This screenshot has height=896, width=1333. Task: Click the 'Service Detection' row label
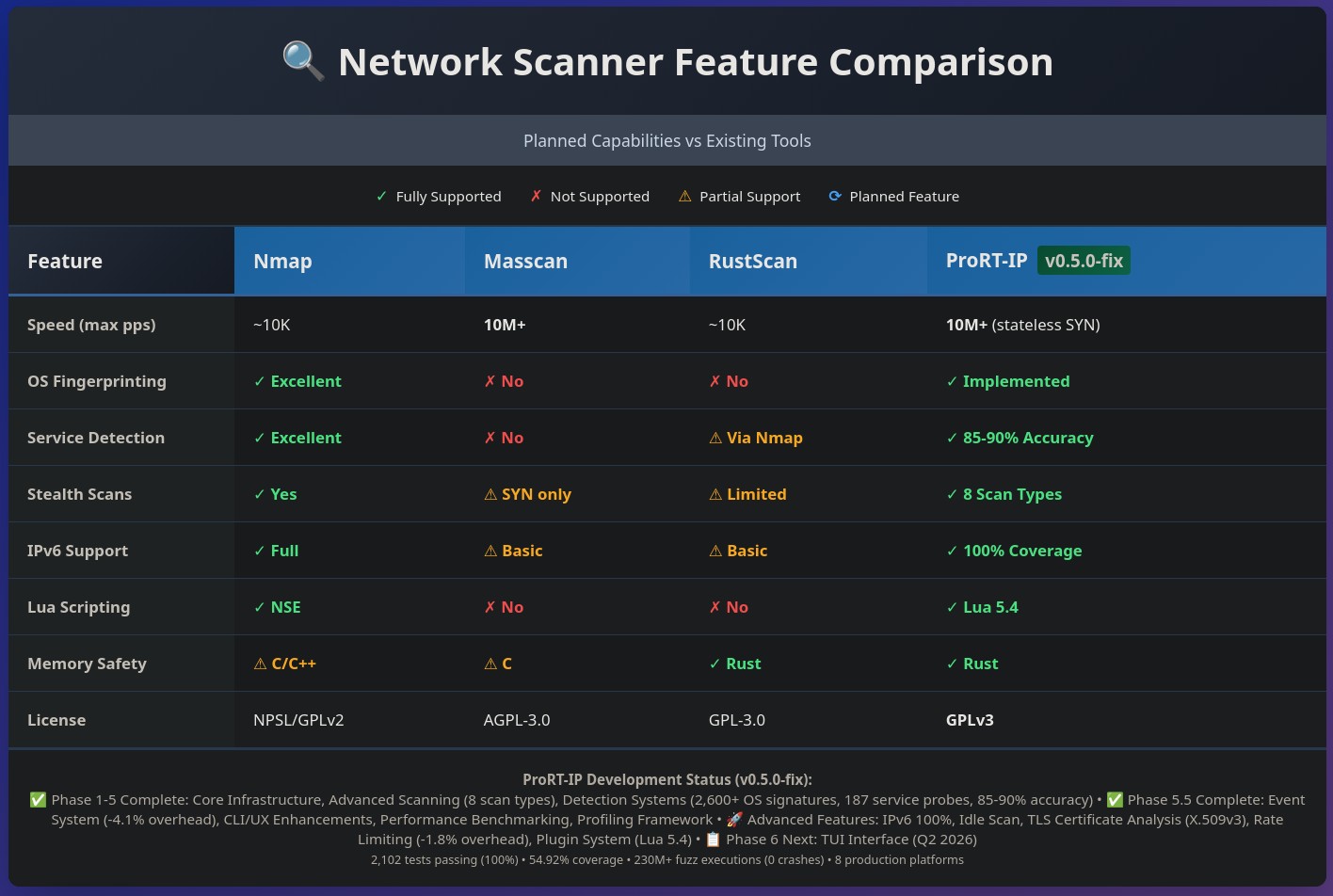pos(96,438)
